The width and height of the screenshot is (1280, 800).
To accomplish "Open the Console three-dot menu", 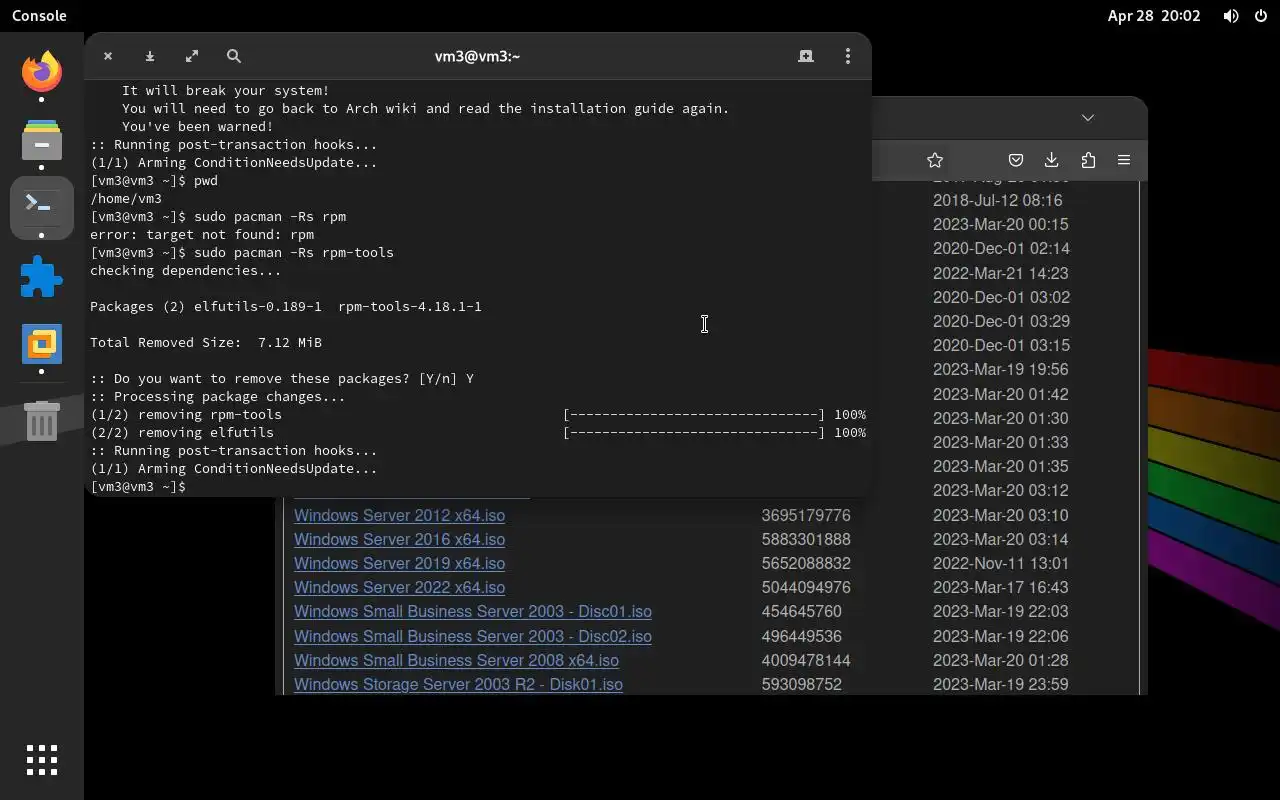I will pyautogui.click(x=848, y=56).
